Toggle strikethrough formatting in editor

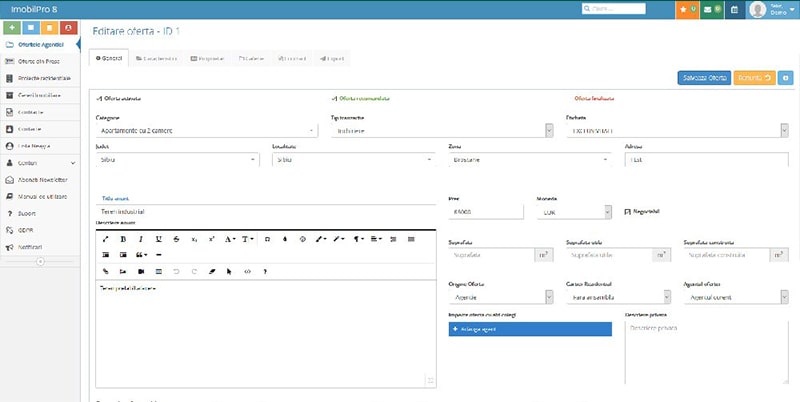pos(177,239)
